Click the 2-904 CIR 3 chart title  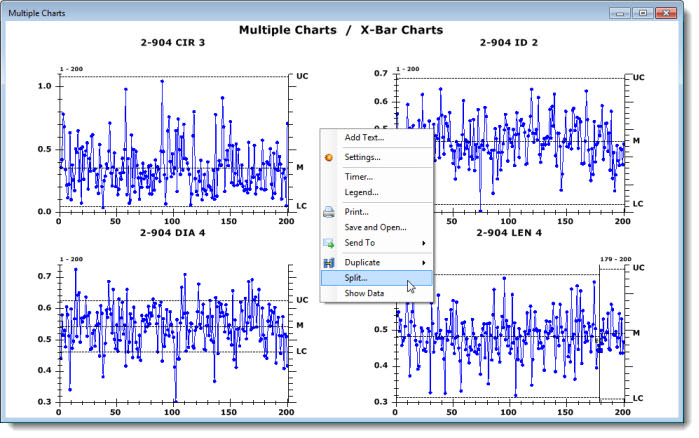(x=172, y=43)
